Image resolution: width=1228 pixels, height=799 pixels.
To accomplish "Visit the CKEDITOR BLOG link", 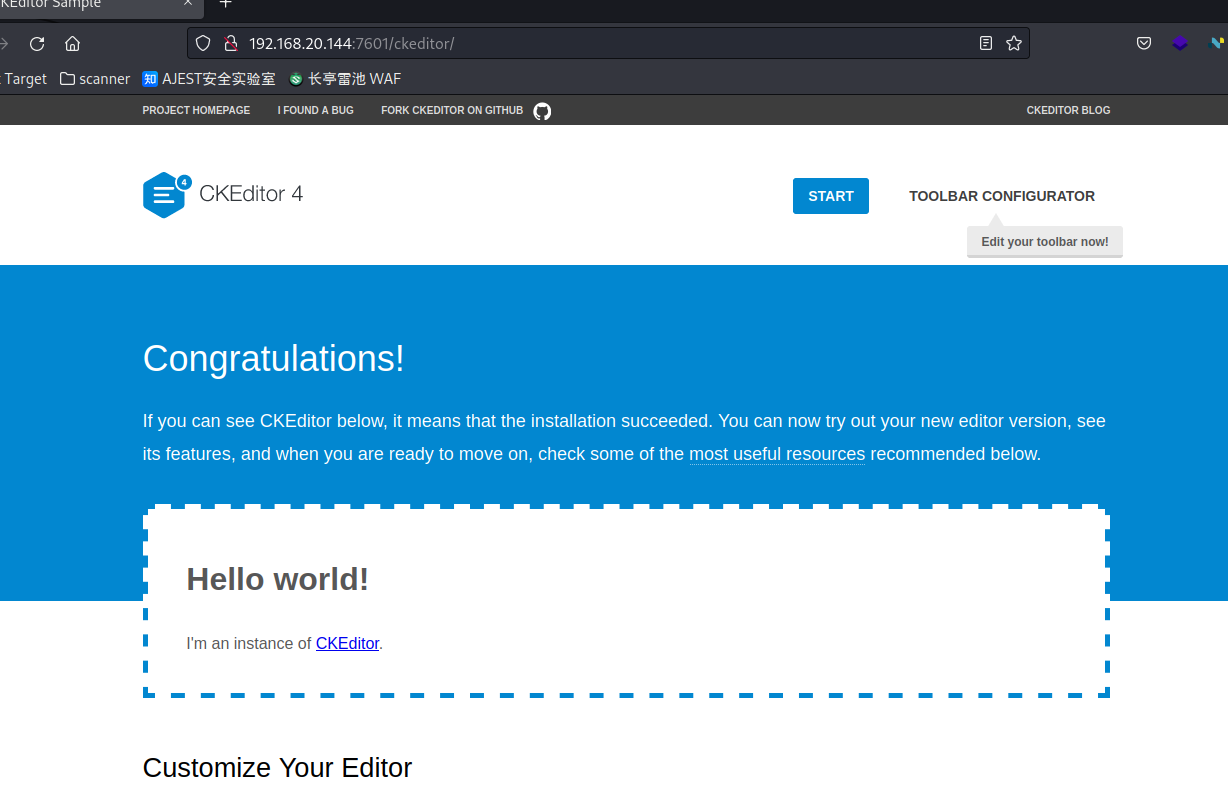I will (x=1068, y=110).
